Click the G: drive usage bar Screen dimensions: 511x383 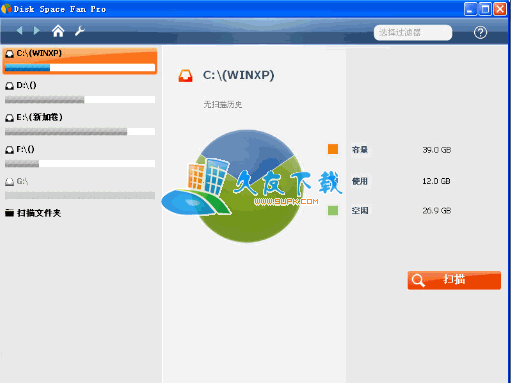point(80,195)
